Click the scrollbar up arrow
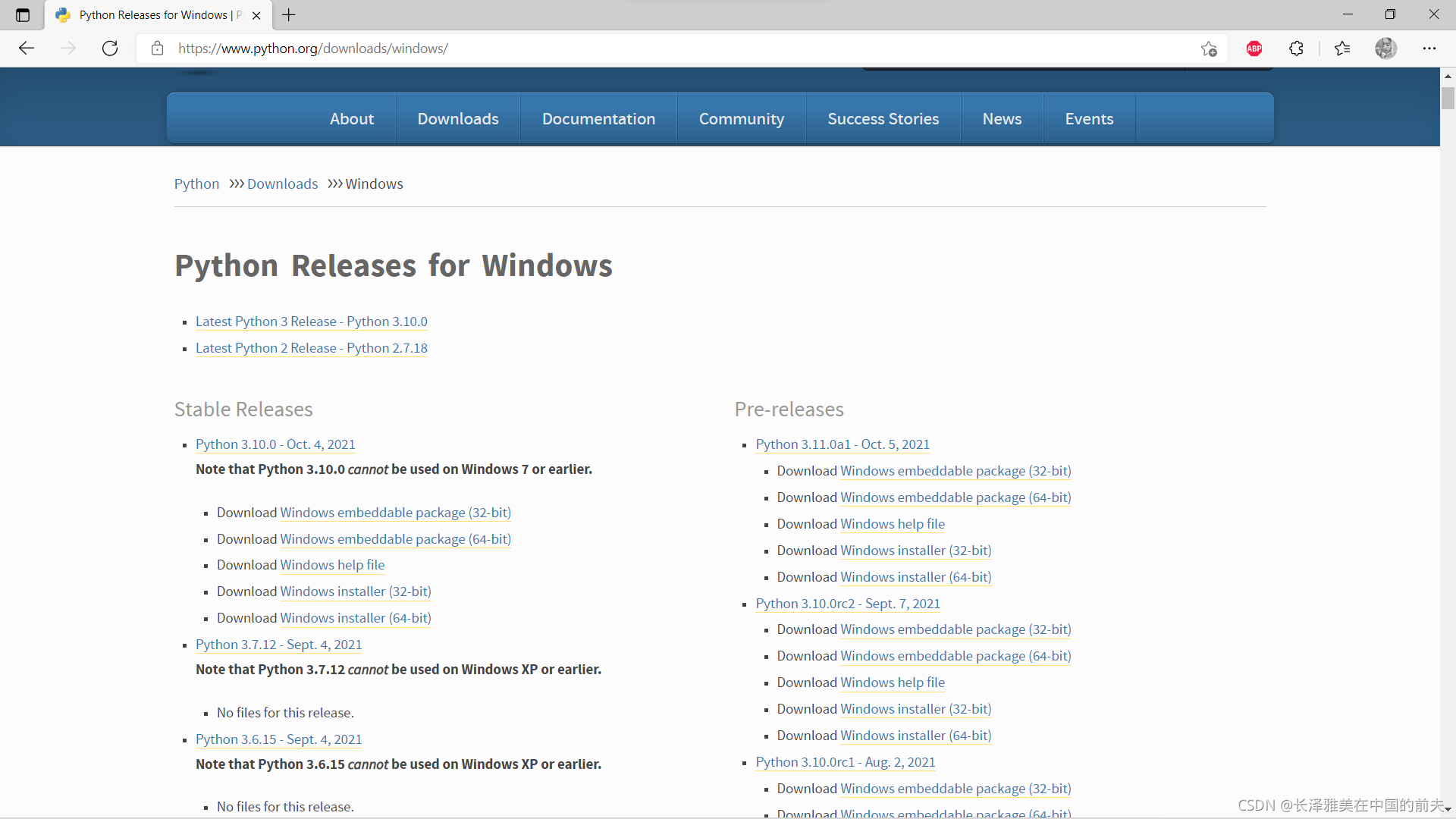The height and width of the screenshot is (819, 1456). pyautogui.click(x=1448, y=76)
